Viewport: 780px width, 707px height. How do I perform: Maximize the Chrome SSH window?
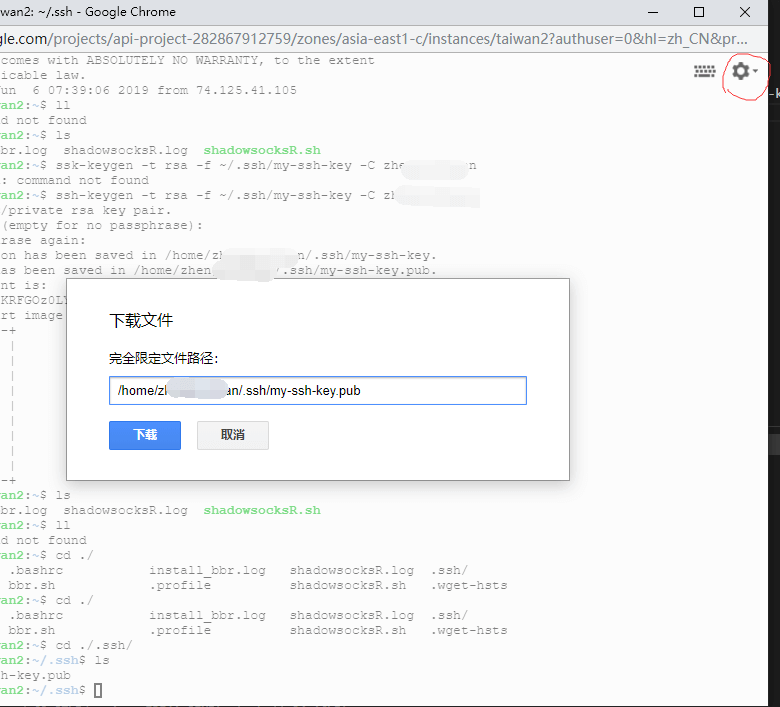(699, 12)
